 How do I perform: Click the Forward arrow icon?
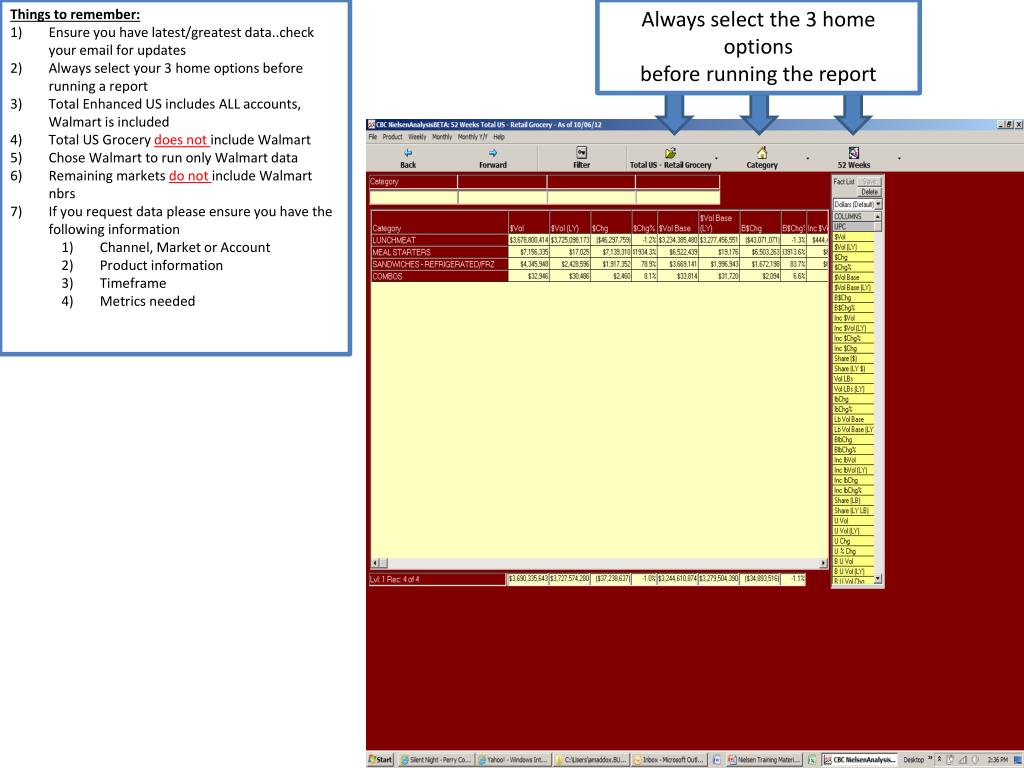coord(493,153)
